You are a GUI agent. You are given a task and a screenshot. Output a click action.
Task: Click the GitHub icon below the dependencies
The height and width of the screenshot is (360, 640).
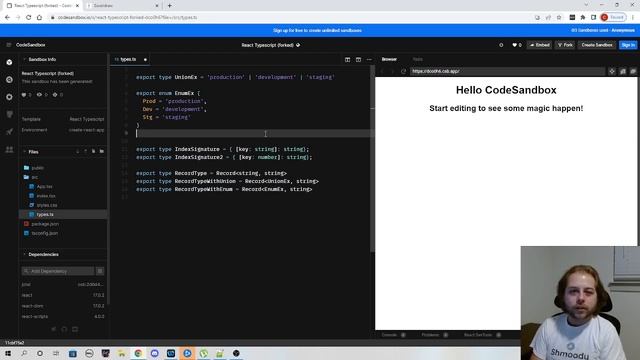coord(64,329)
